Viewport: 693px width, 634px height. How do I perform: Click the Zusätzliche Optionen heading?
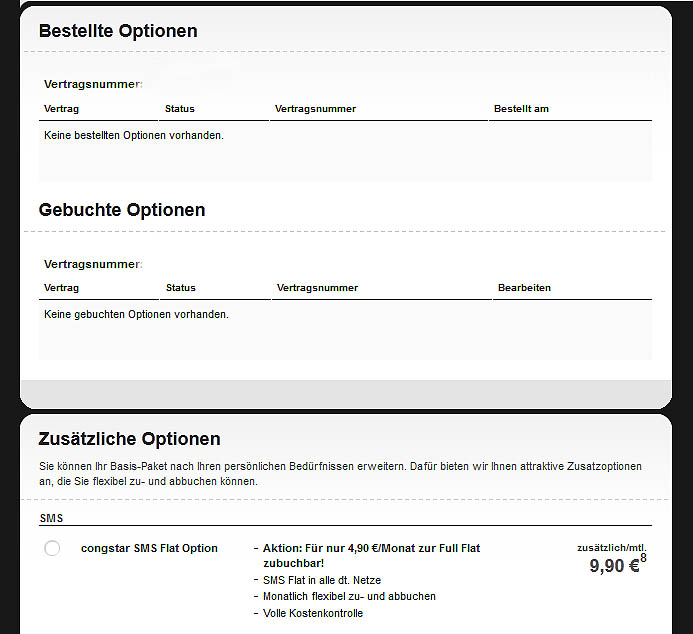tap(129, 439)
